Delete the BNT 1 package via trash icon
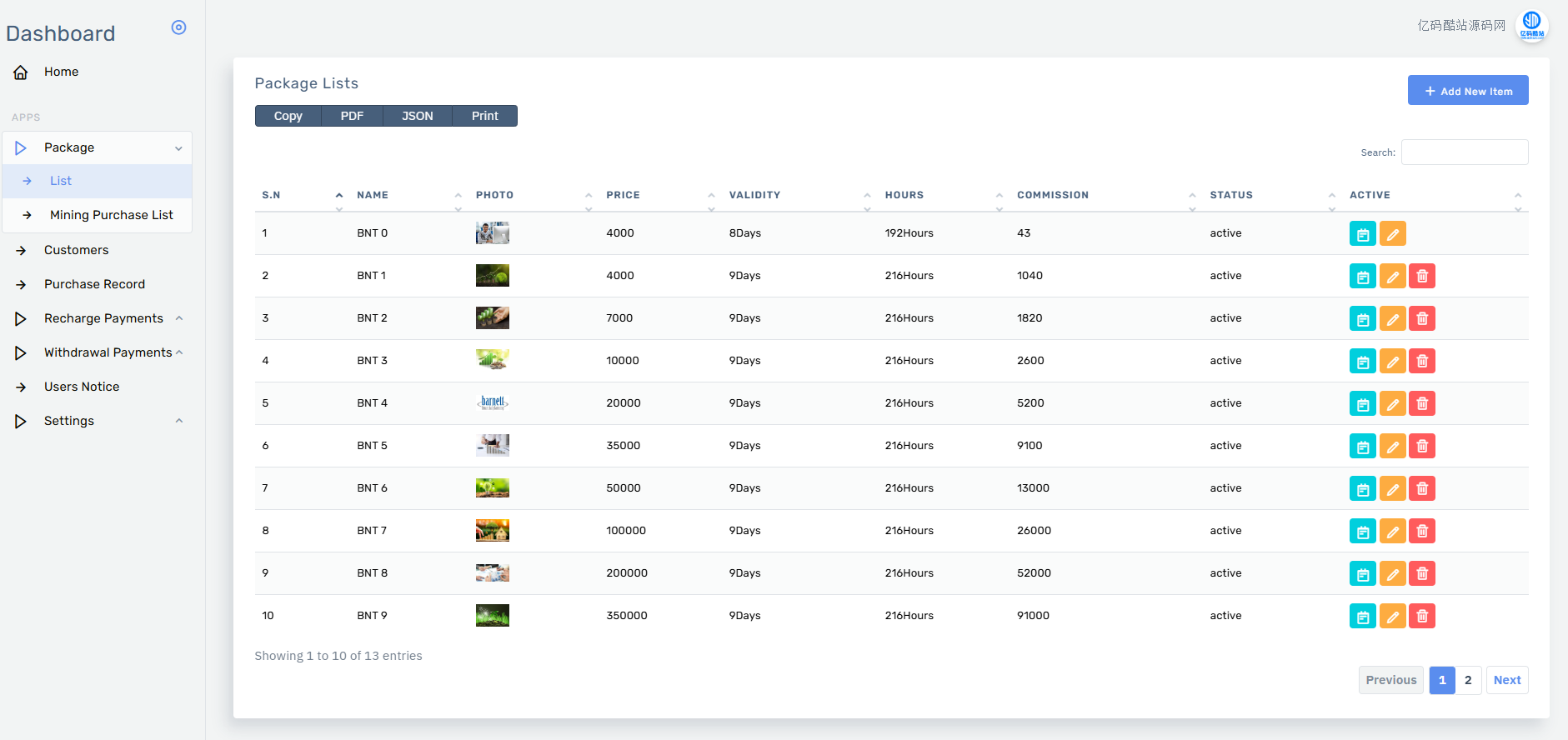1568x740 pixels. point(1422,277)
